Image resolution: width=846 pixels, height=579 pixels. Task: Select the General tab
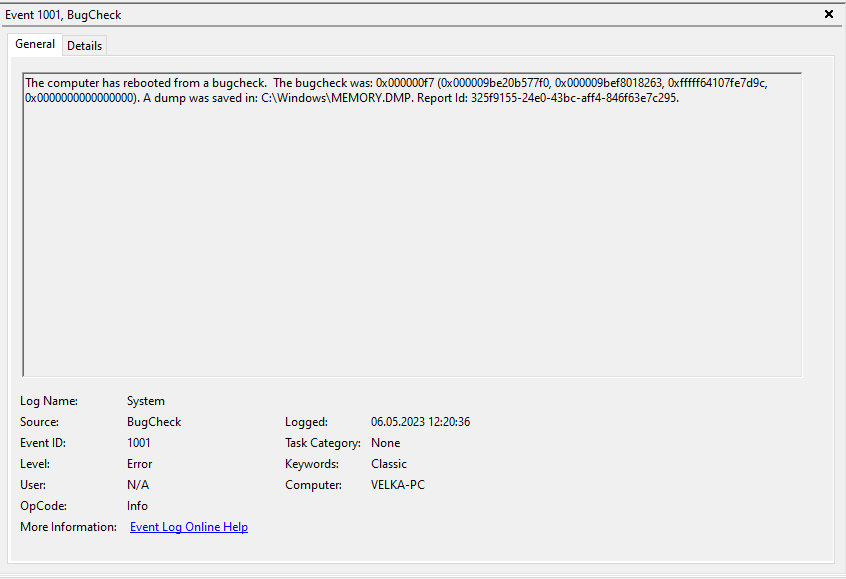[x=35, y=44]
